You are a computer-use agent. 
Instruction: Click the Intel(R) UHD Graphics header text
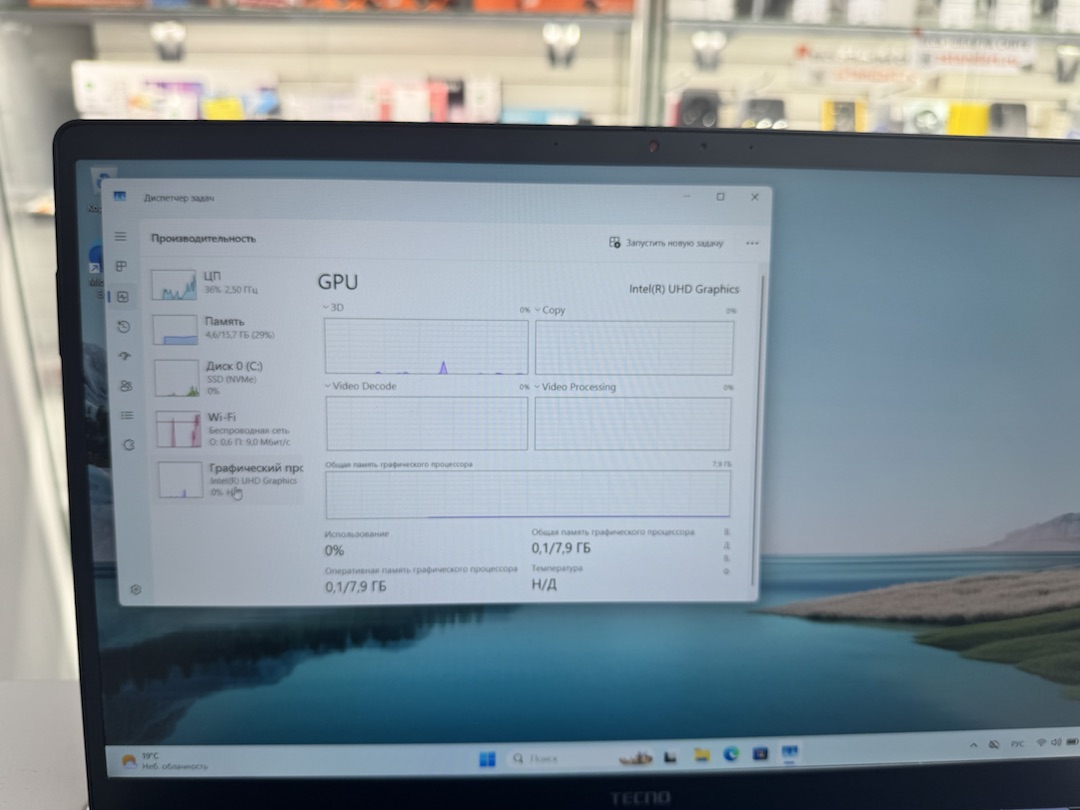pos(684,289)
